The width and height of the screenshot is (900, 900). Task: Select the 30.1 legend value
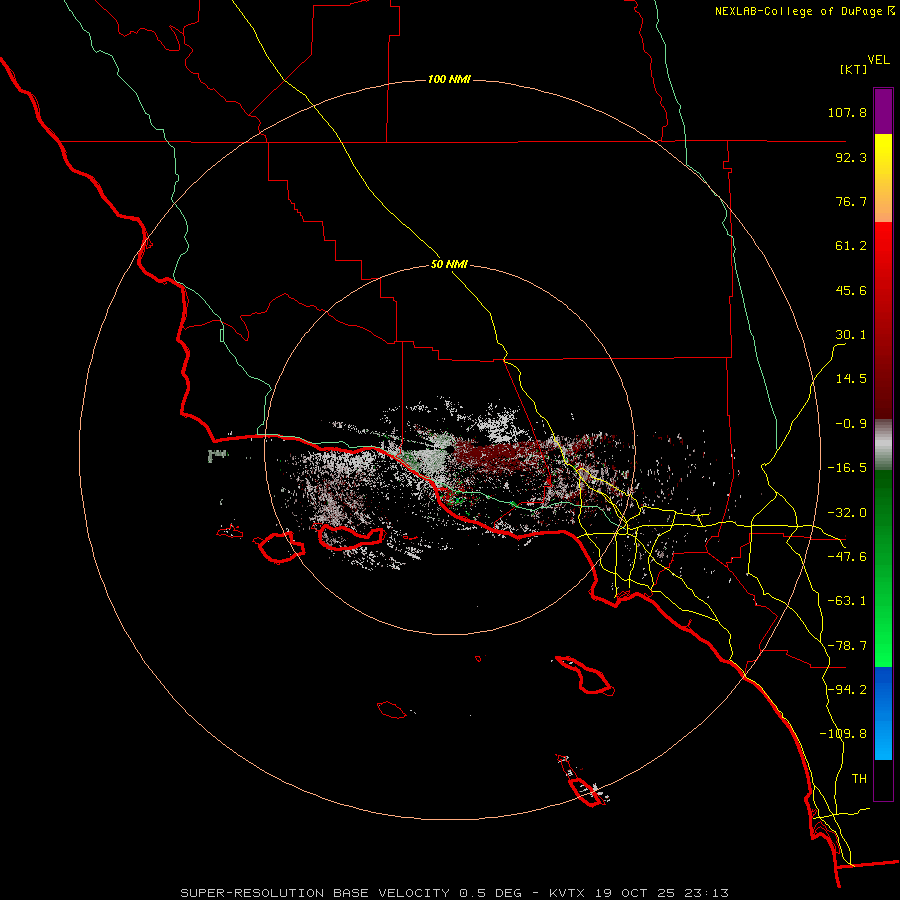coord(851,335)
